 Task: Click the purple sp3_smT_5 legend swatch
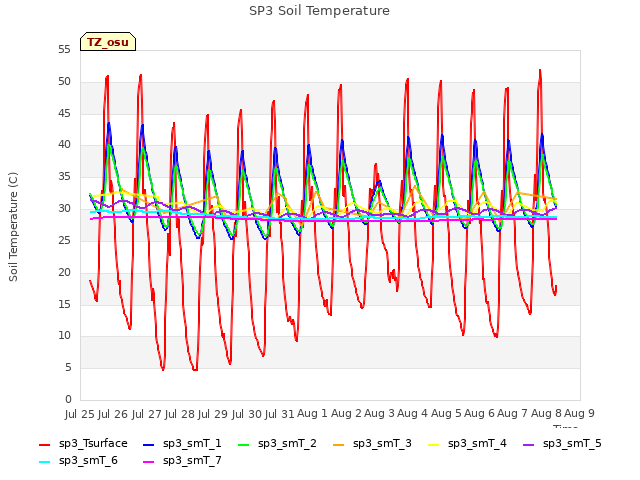tap(529, 444)
